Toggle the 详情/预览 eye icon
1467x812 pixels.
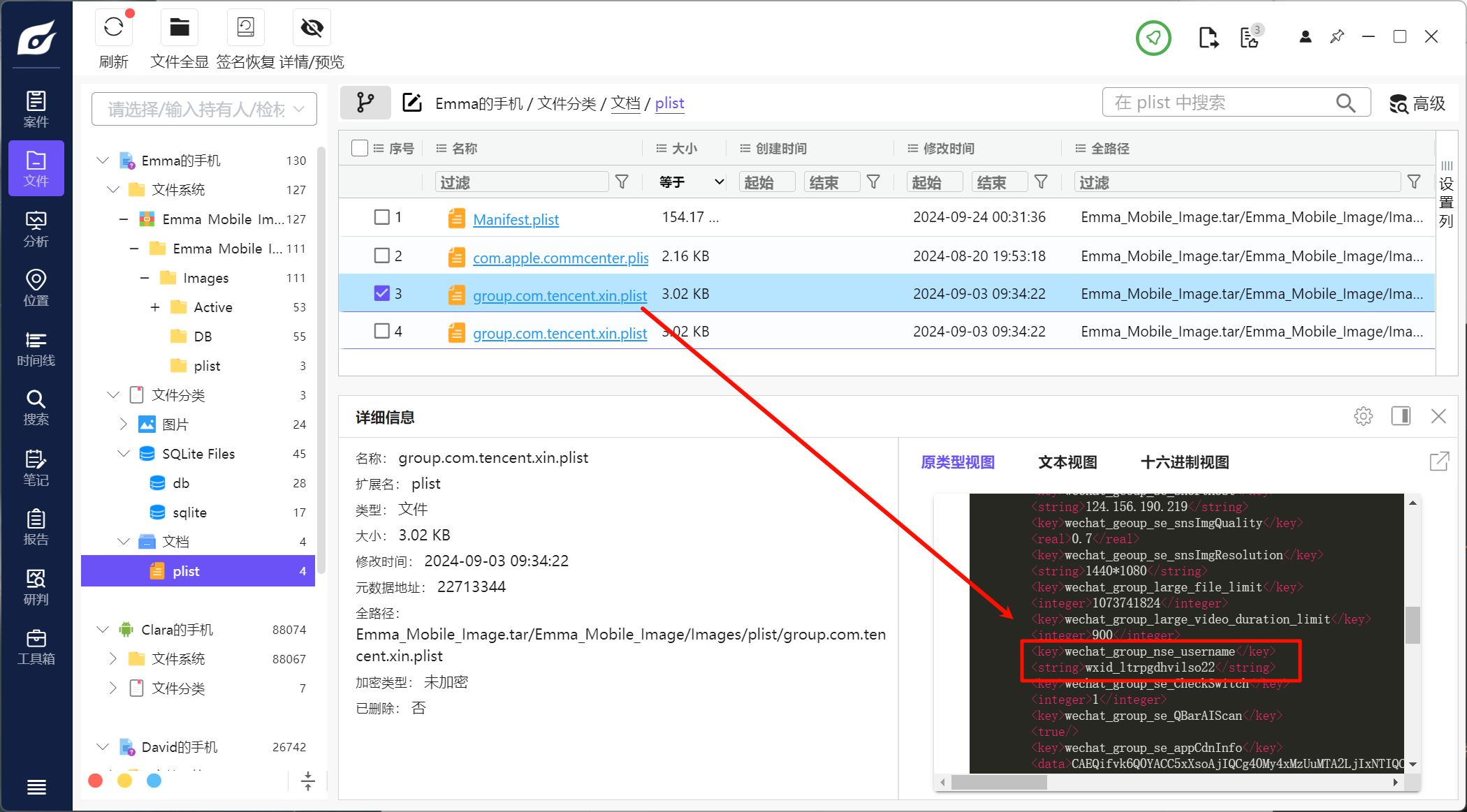(312, 28)
